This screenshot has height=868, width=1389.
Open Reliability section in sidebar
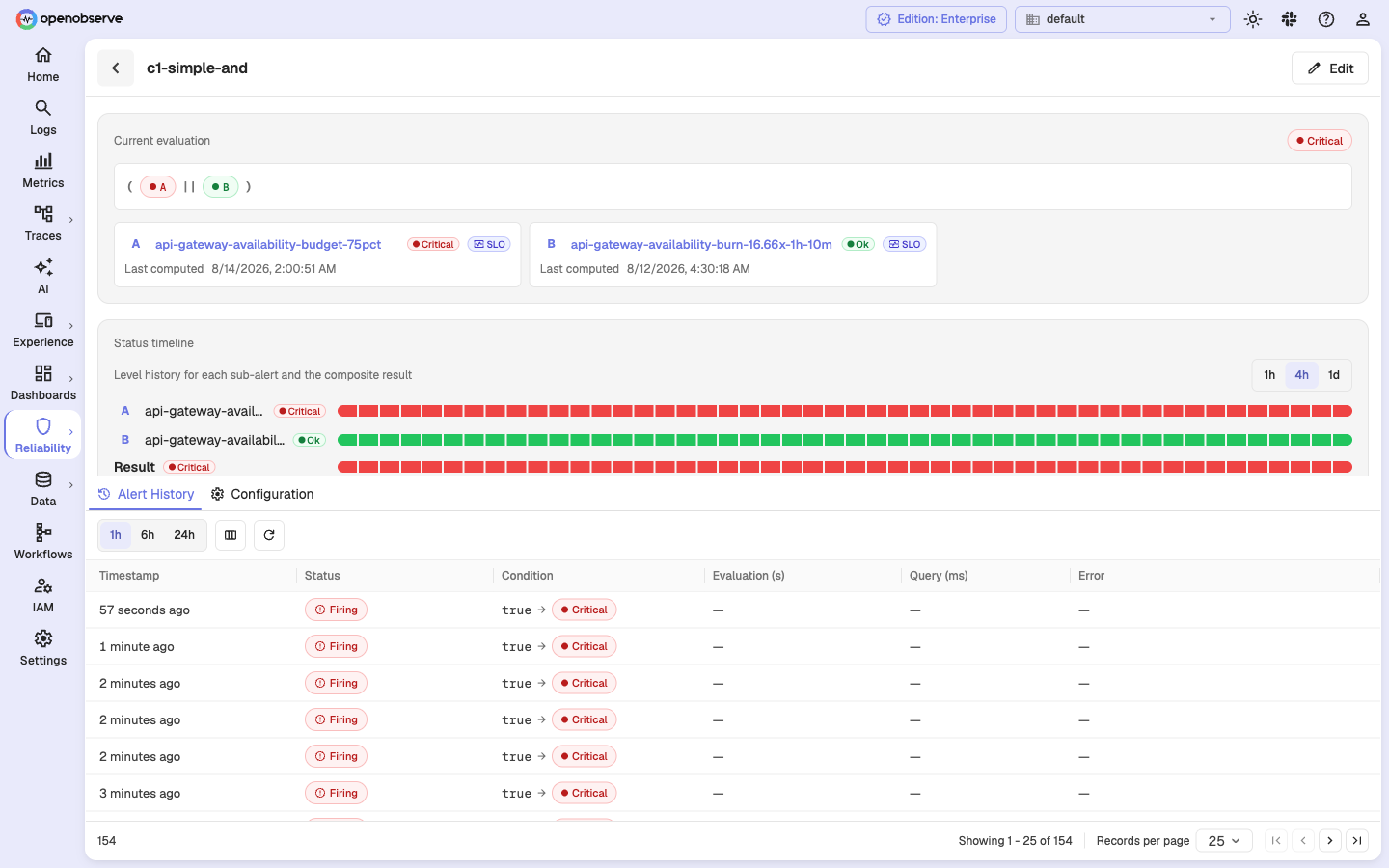point(42,436)
